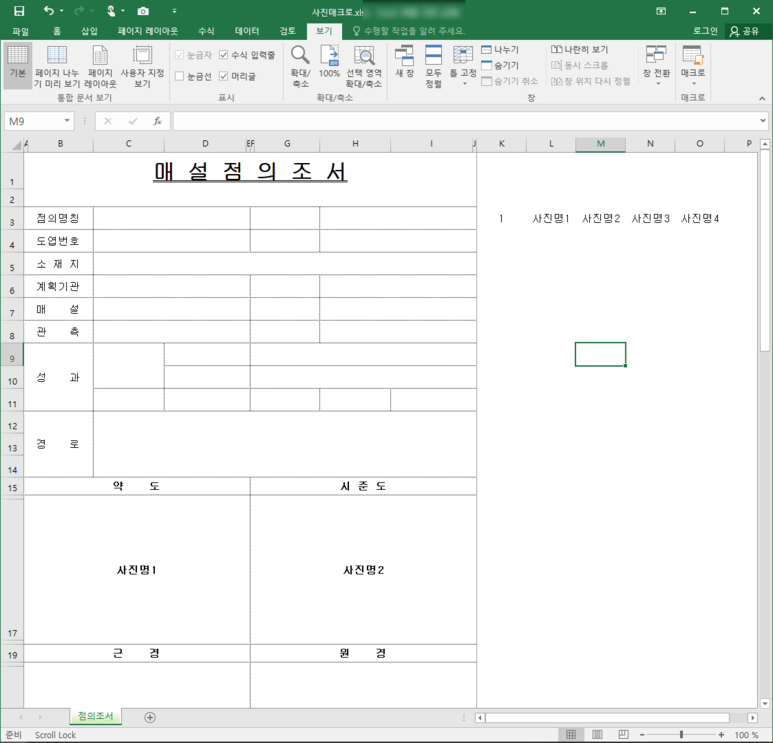Open the 데이터 ribbon tab
The width and height of the screenshot is (773, 743).
[246, 31]
